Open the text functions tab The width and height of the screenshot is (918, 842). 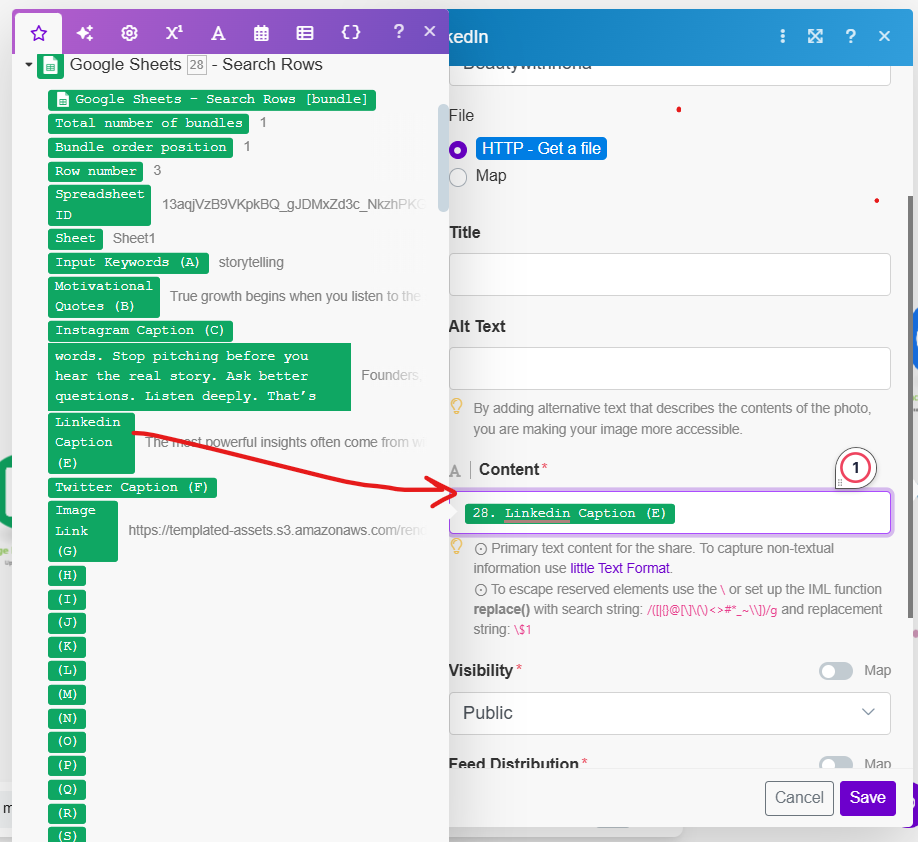(218, 33)
